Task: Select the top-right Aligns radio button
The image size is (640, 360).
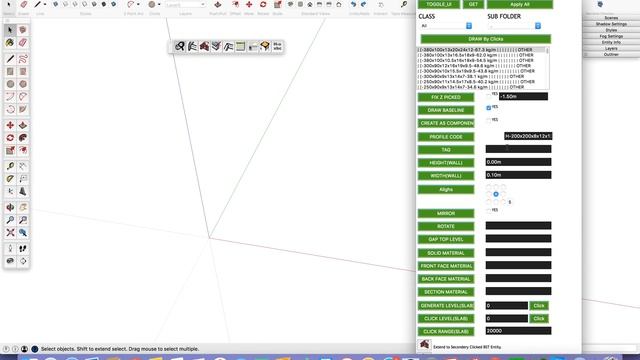Action: [503, 187]
